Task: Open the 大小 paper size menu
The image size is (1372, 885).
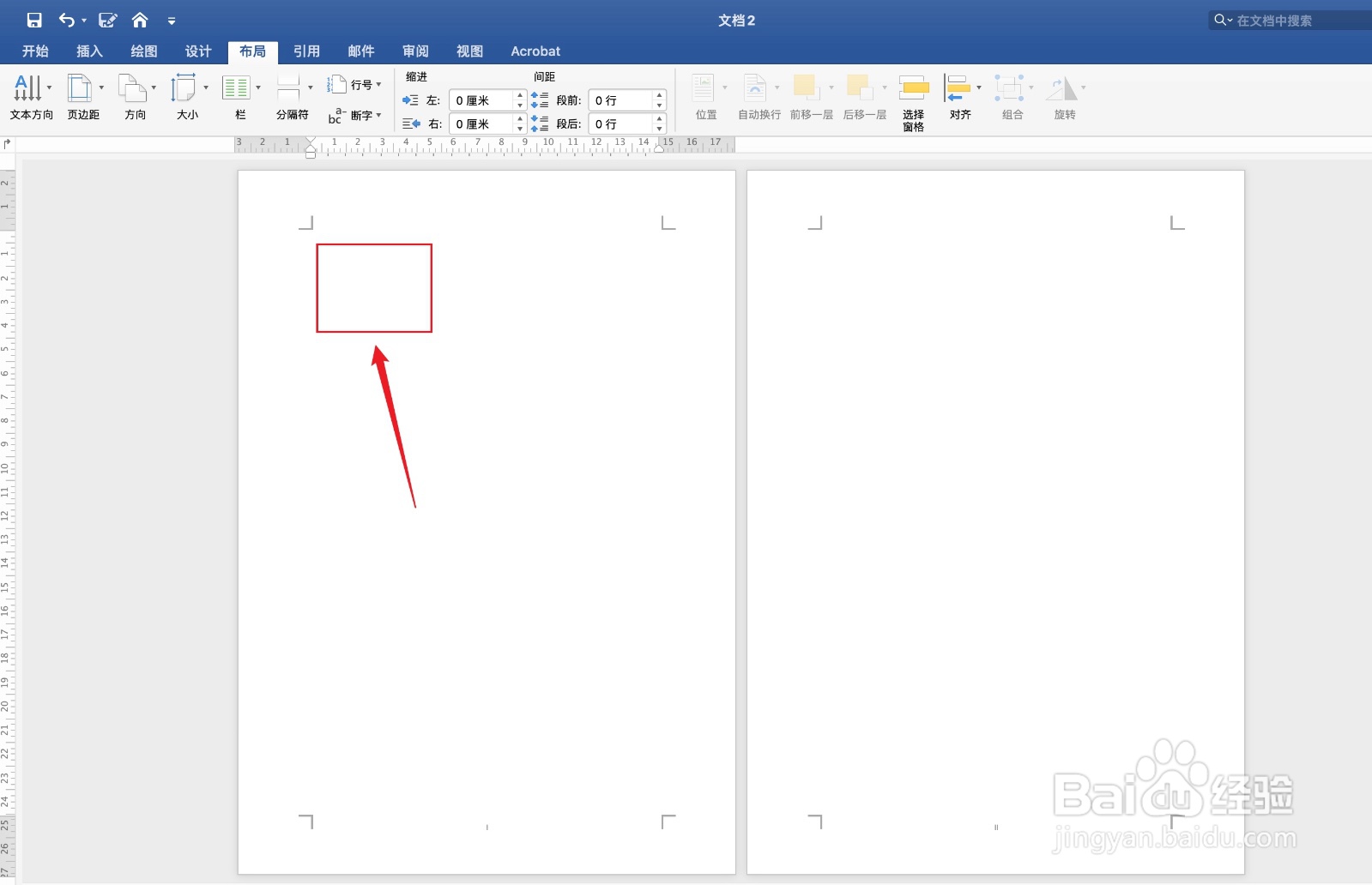Action: [188, 97]
